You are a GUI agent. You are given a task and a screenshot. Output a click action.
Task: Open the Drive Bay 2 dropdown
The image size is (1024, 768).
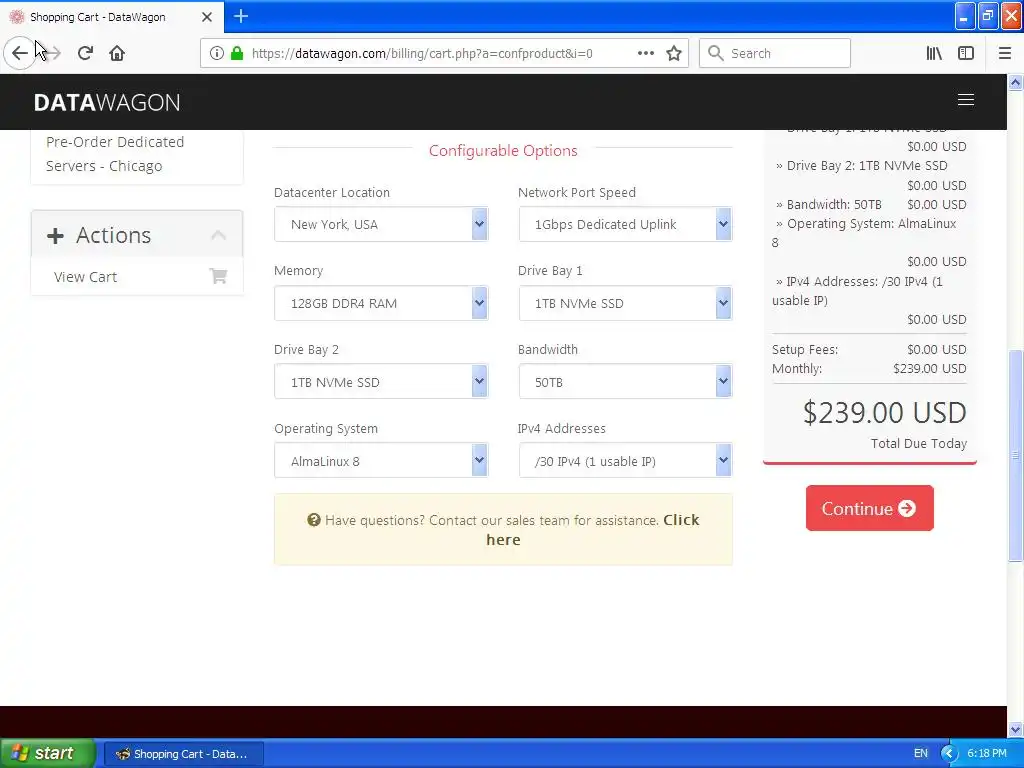pos(381,382)
